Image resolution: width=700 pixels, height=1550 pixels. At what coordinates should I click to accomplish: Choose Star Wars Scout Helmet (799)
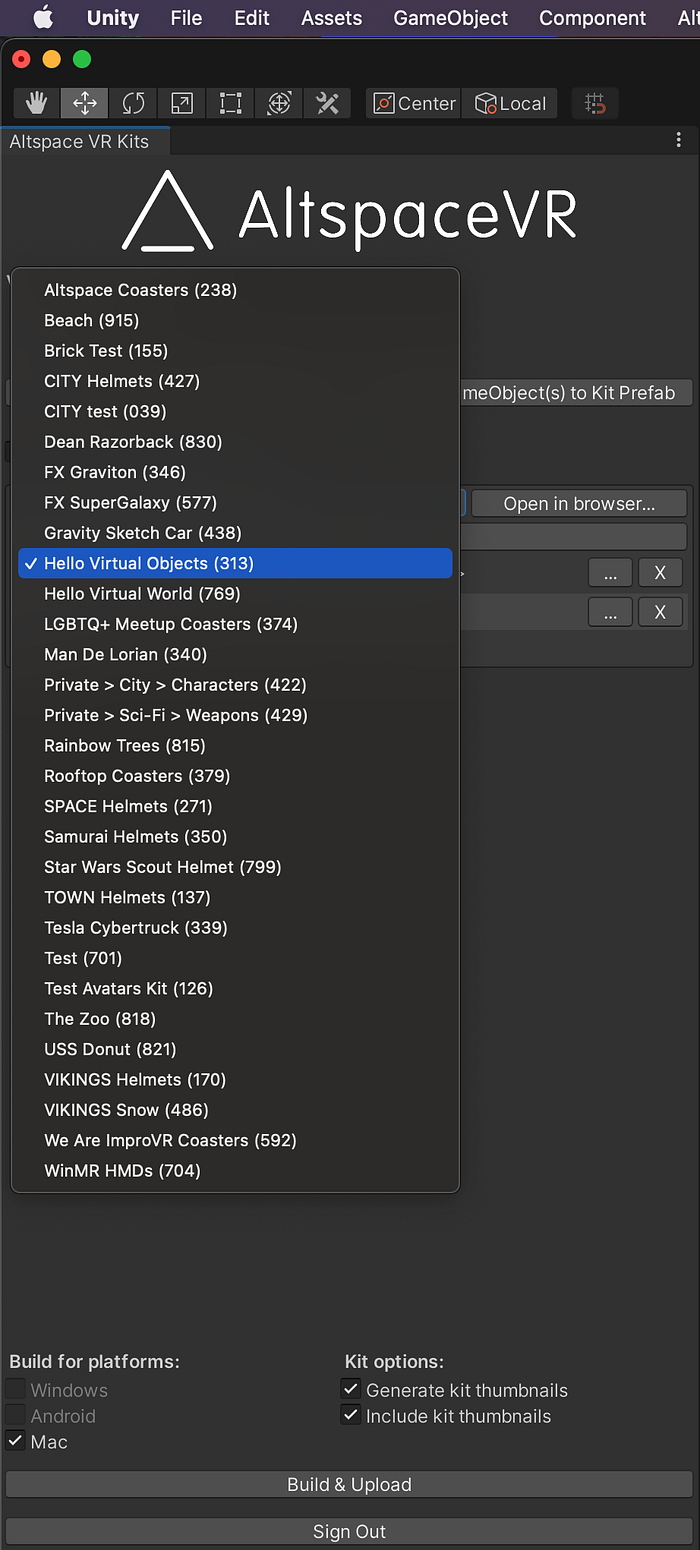pos(235,867)
